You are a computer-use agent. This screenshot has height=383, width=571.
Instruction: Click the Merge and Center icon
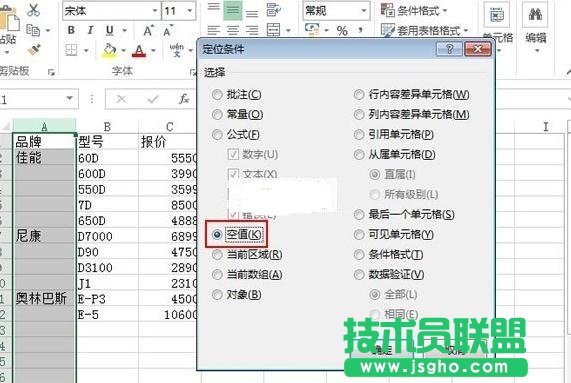click(273, 30)
